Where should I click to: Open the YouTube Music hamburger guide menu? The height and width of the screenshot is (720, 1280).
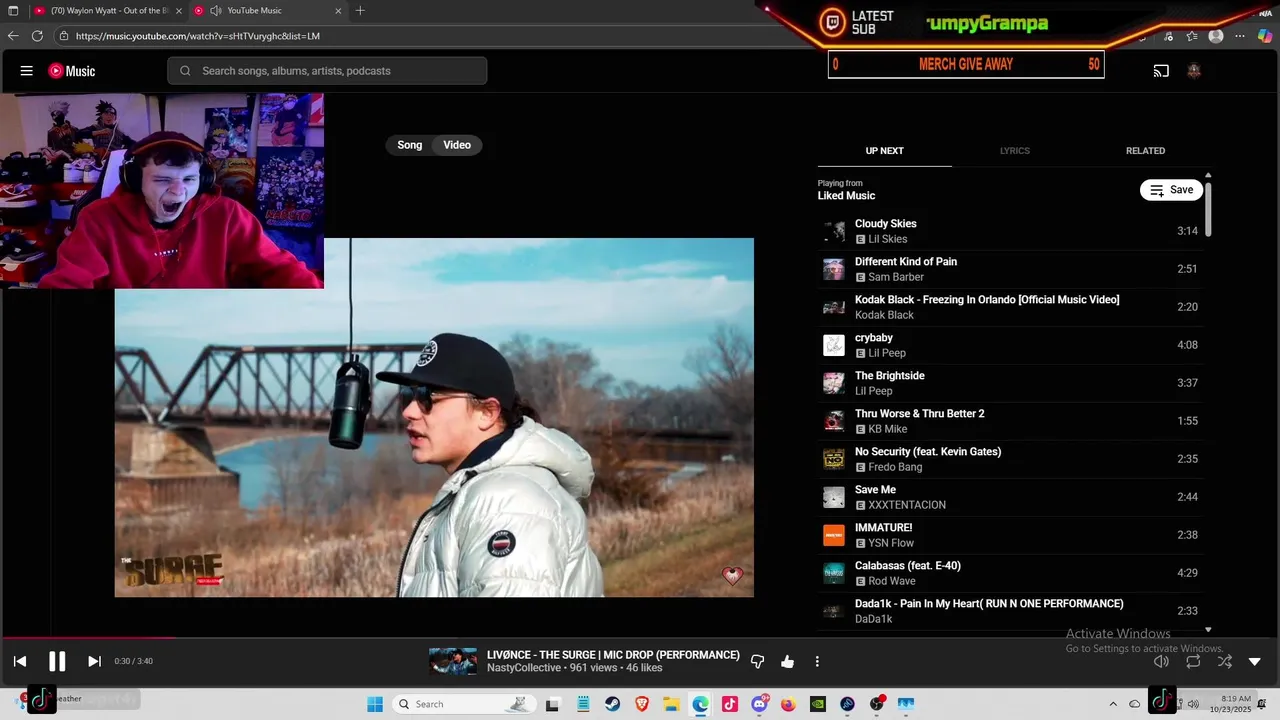[27, 71]
